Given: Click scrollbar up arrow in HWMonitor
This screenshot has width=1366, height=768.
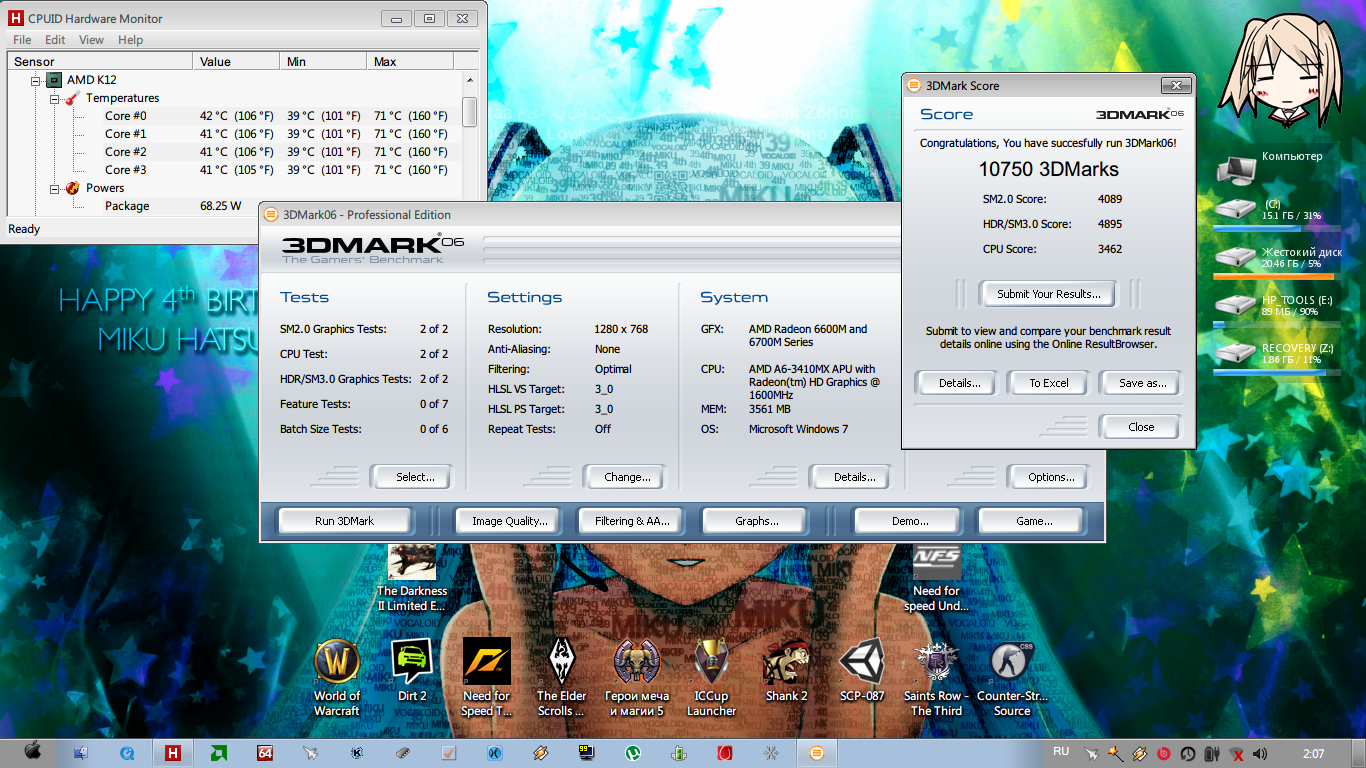Looking at the screenshot, I should coord(469,80).
